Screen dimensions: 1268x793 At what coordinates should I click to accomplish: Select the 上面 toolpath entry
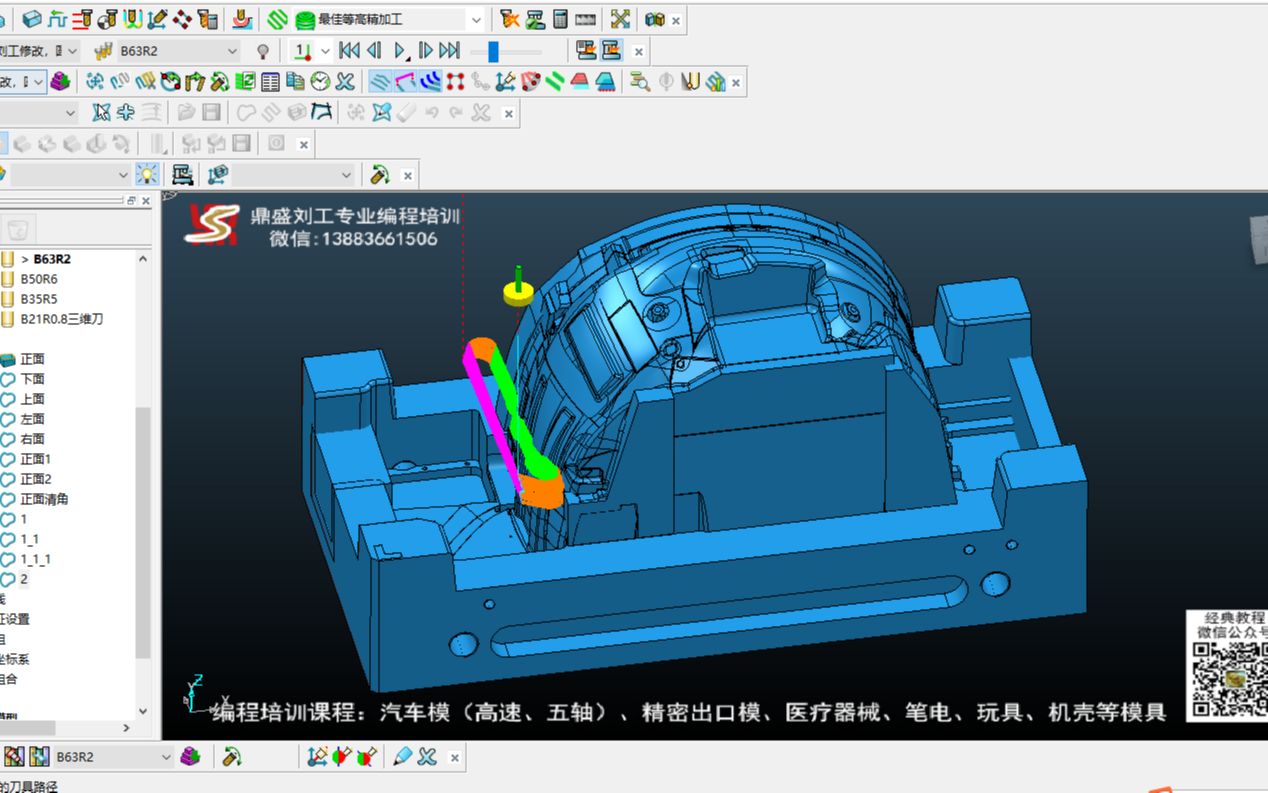click(x=32, y=399)
